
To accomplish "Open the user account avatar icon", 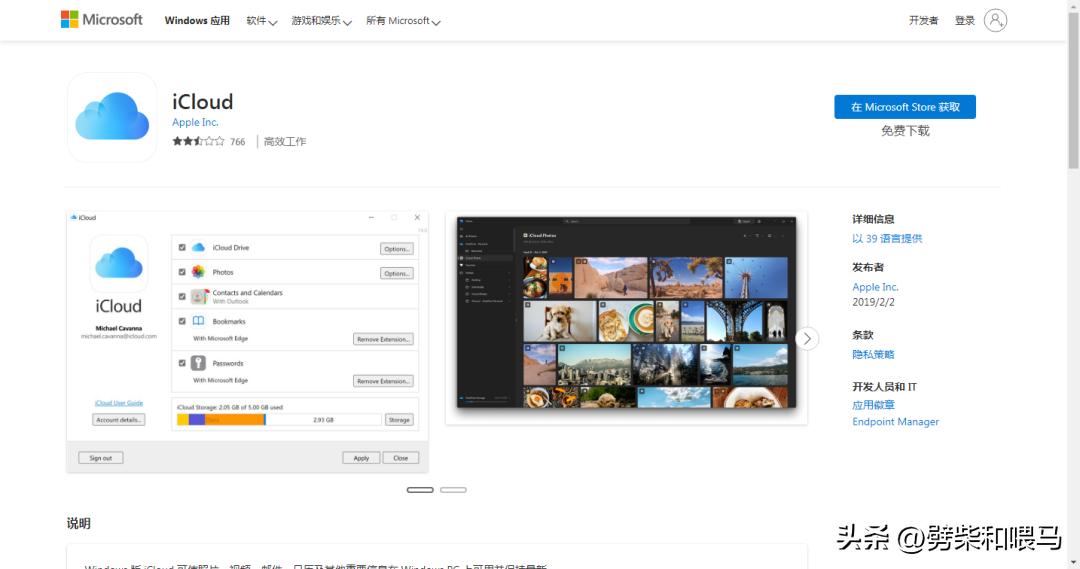I will point(995,21).
